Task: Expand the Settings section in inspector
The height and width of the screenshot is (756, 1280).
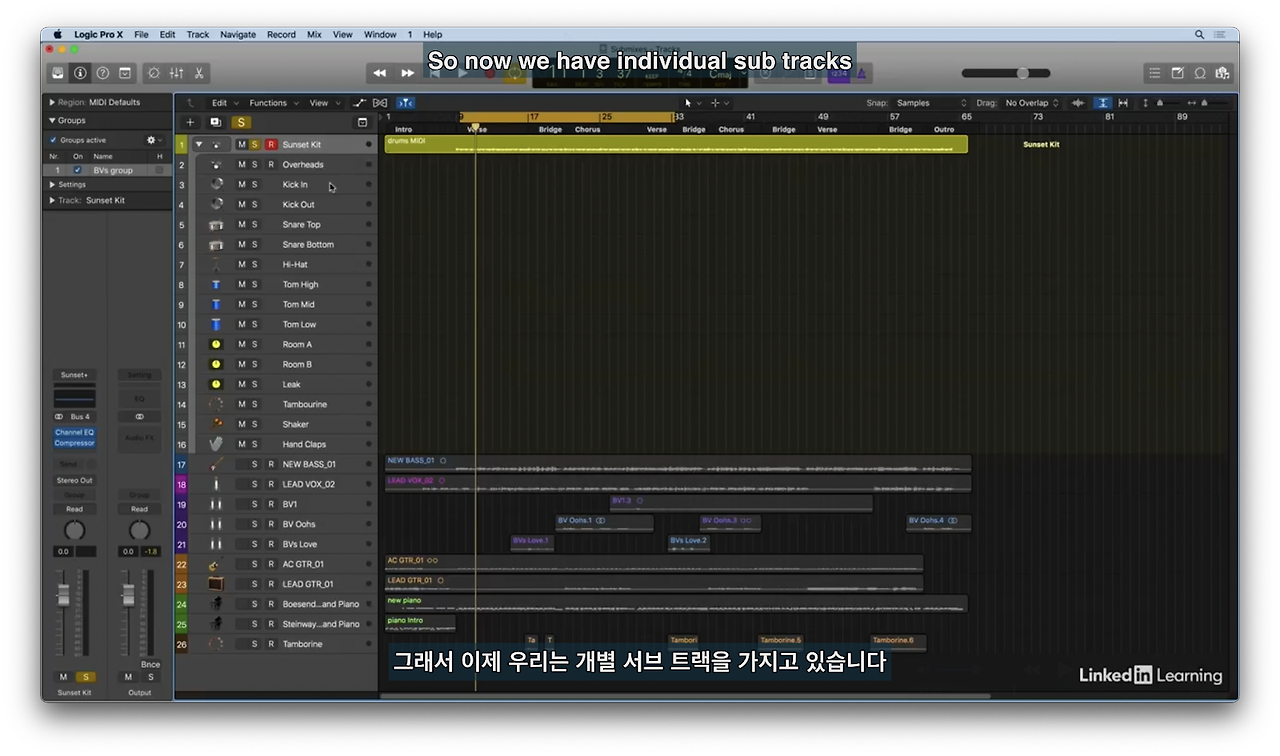Action: tap(52, 184)
